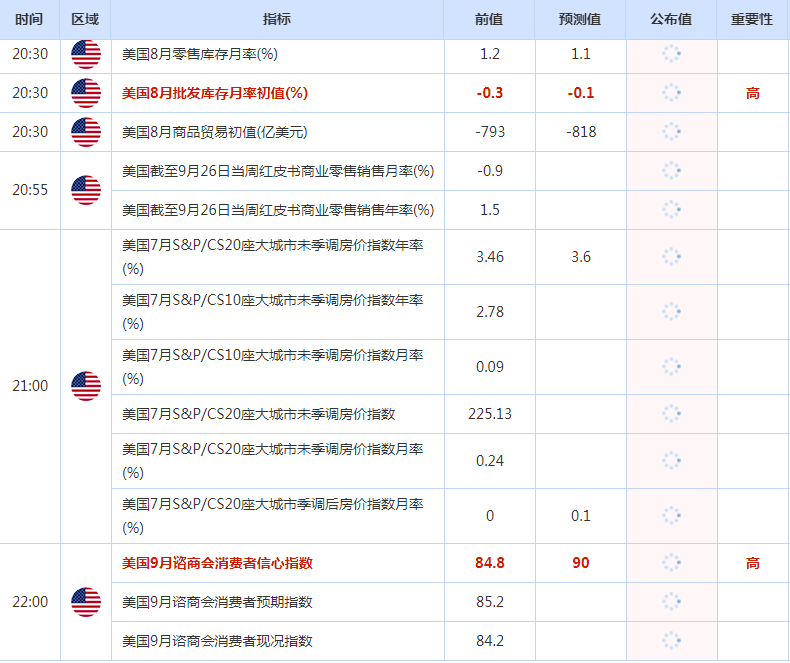Open 美国8月商品贸易初值(亿美元) indicator
The image size is (790, 663).
[x=215, y=132]
